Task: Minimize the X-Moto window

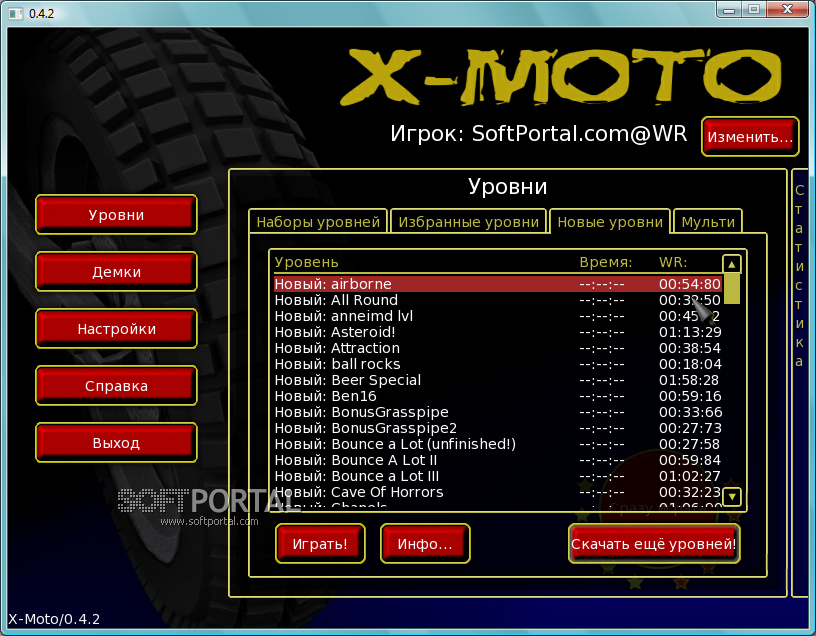Action: point(729,9)
